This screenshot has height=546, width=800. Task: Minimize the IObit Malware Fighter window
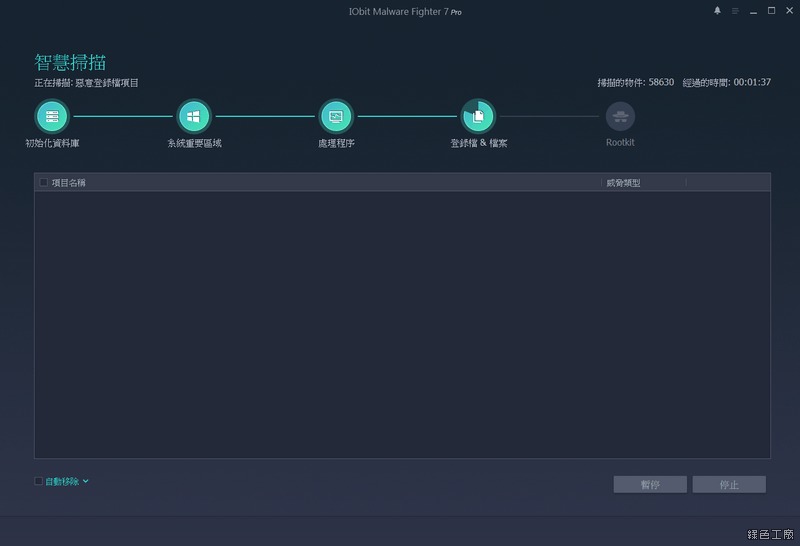(754, 11)
